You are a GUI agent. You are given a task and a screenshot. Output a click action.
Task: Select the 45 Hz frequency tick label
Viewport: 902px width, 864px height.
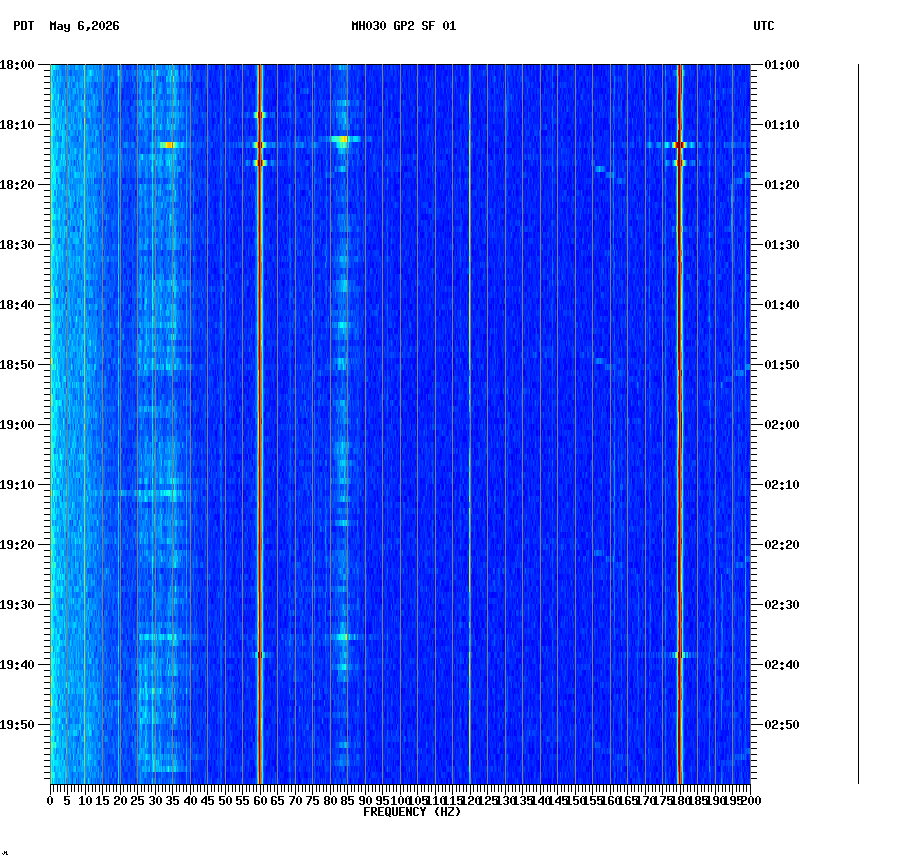208,801
